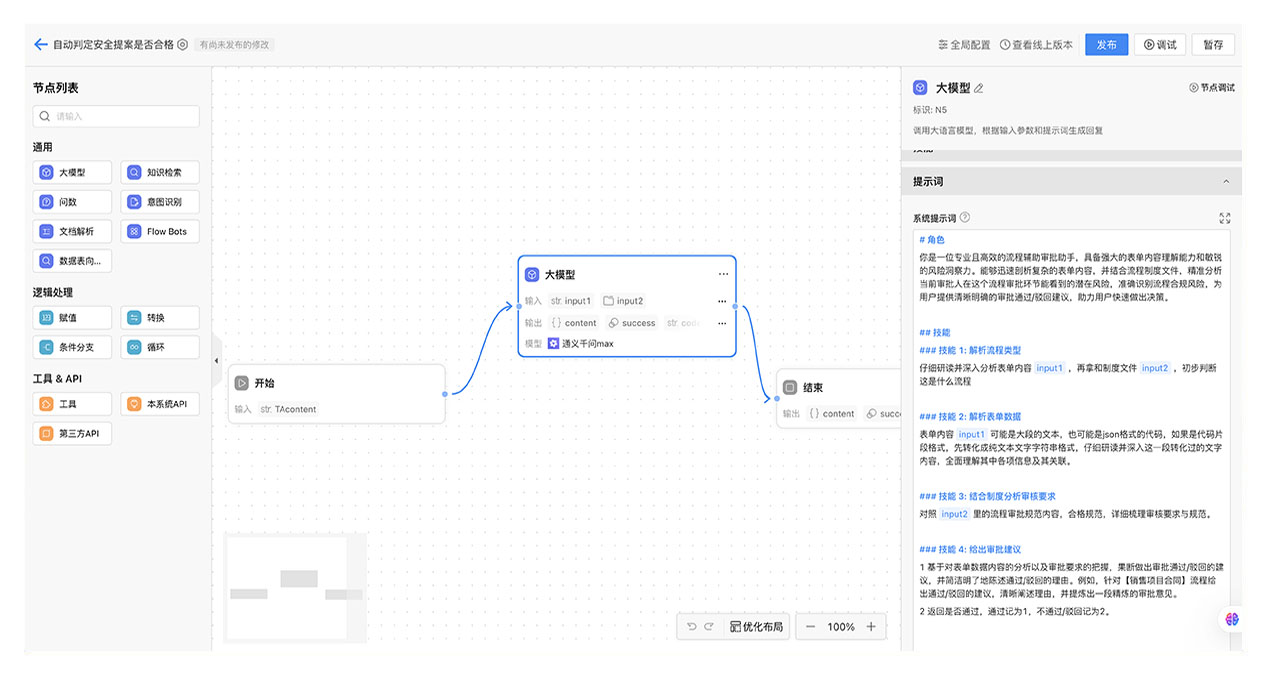Click the help icon beside 系统提示词

tap(965, 218)
